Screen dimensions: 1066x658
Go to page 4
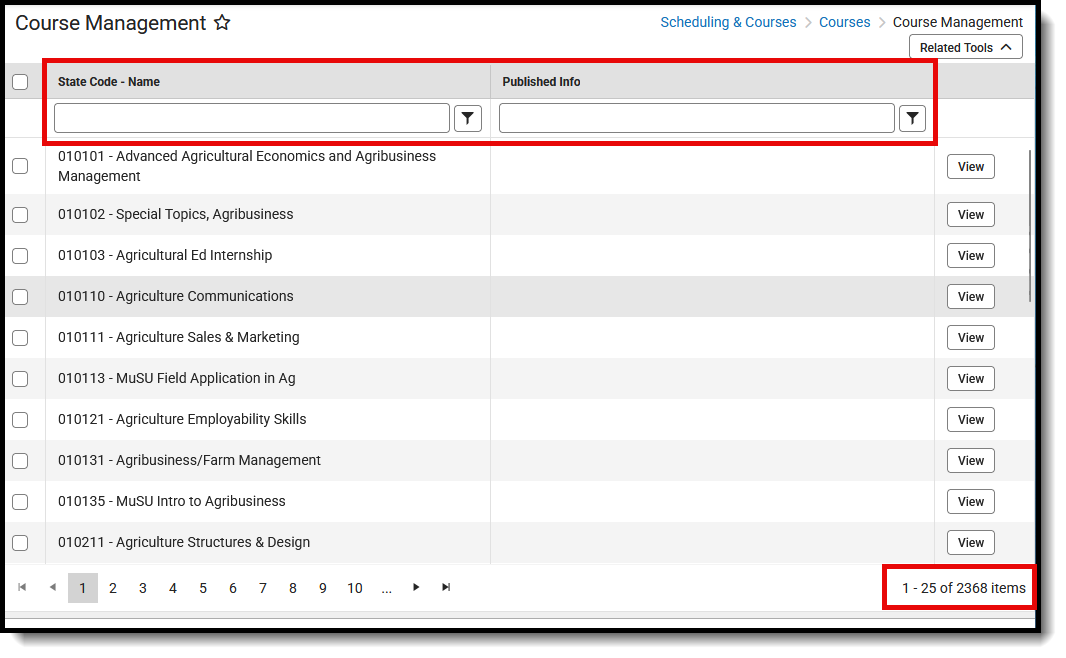173,588
